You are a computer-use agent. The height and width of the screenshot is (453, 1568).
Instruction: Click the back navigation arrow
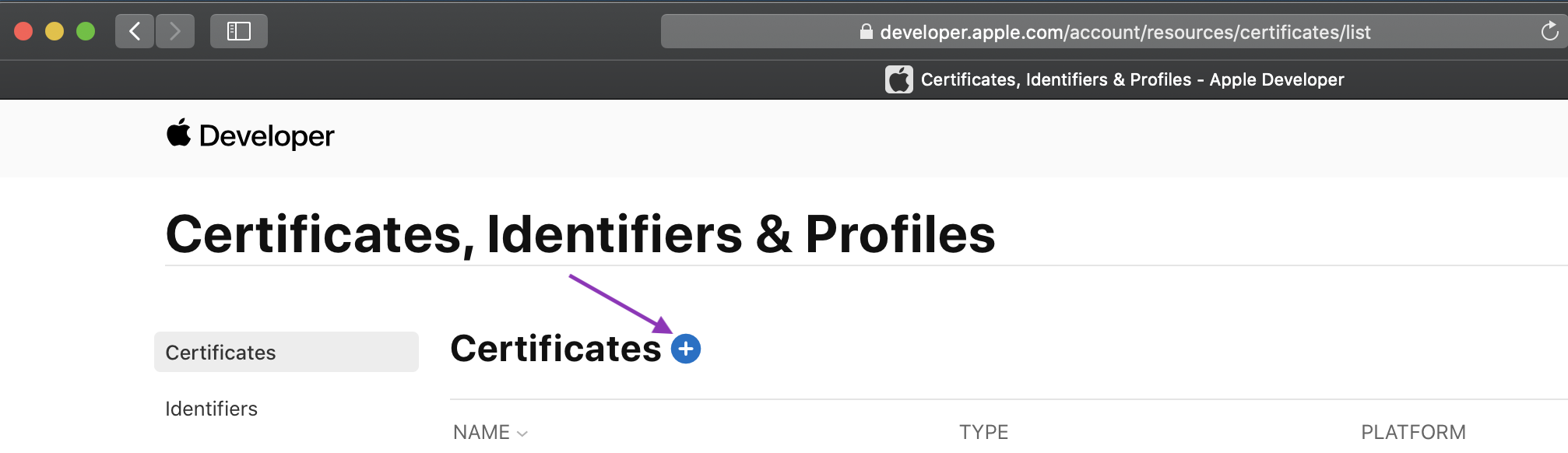pyautogui.click(x=134, y=31)
